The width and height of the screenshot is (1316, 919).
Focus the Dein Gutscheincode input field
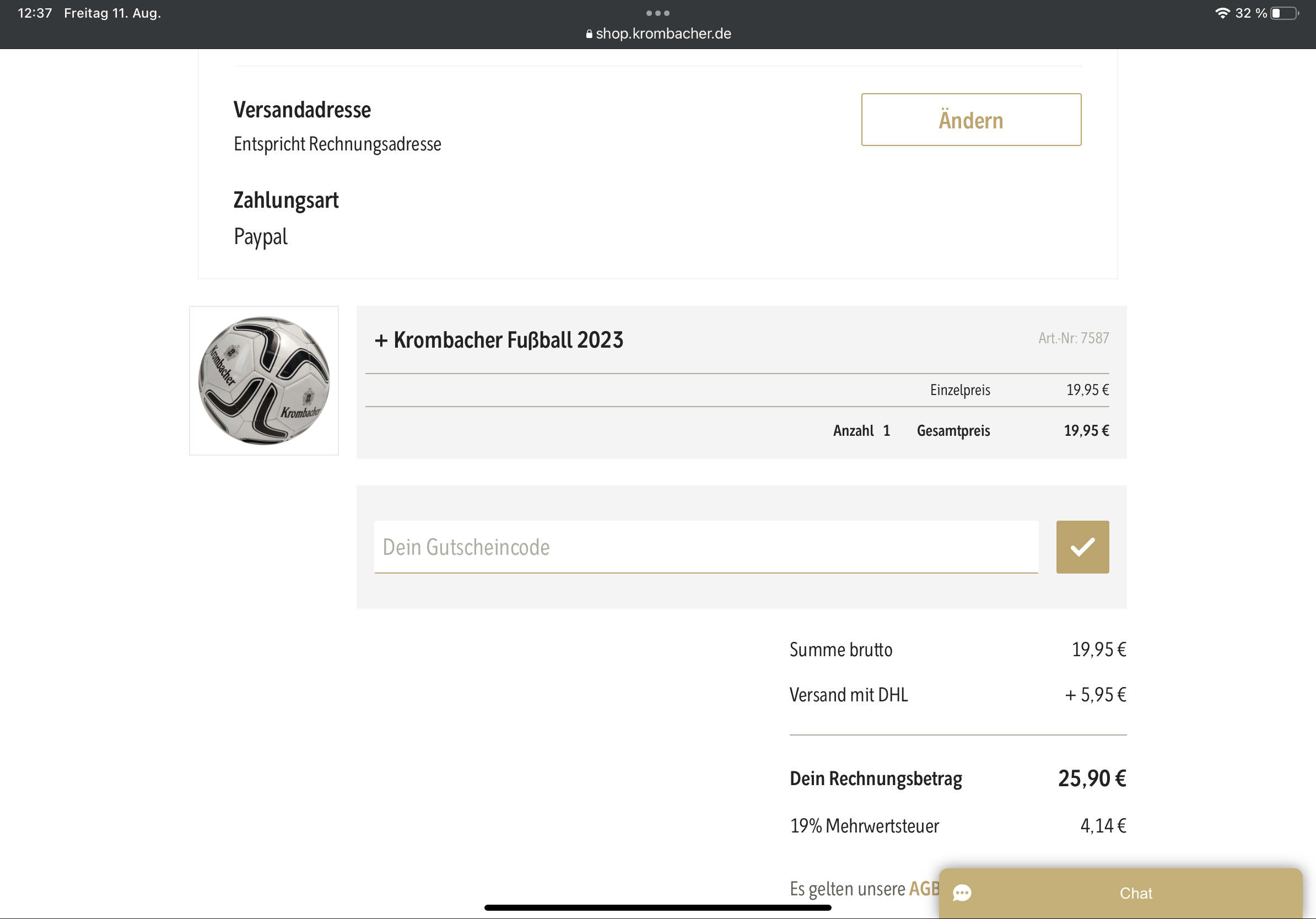(x=706, y=547)
